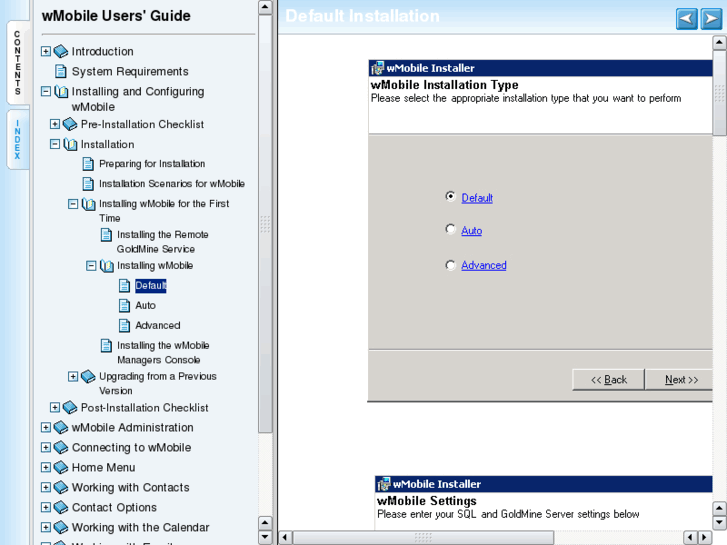Click the open book icon beside Installing and Configuring
The height and width of the screenshot is (545, 727).
(x=61, y=91)
